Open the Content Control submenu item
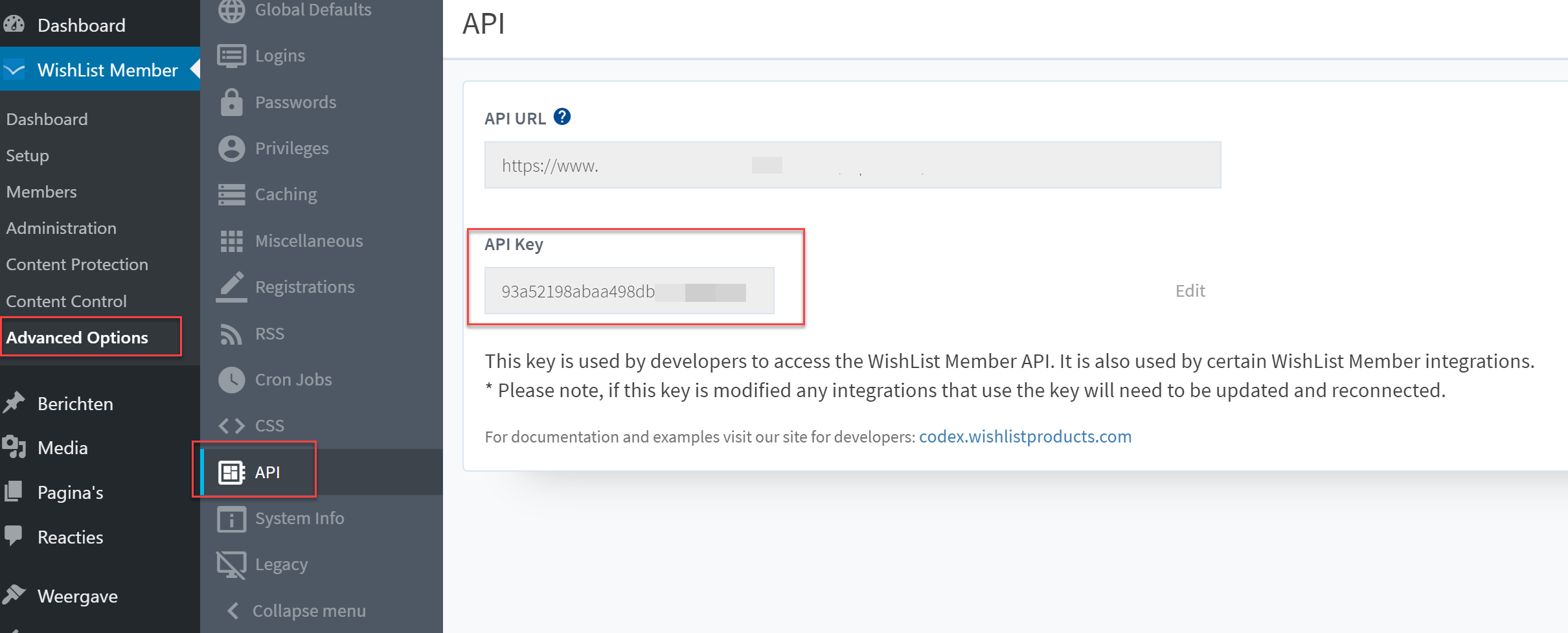 coord(66,301)
